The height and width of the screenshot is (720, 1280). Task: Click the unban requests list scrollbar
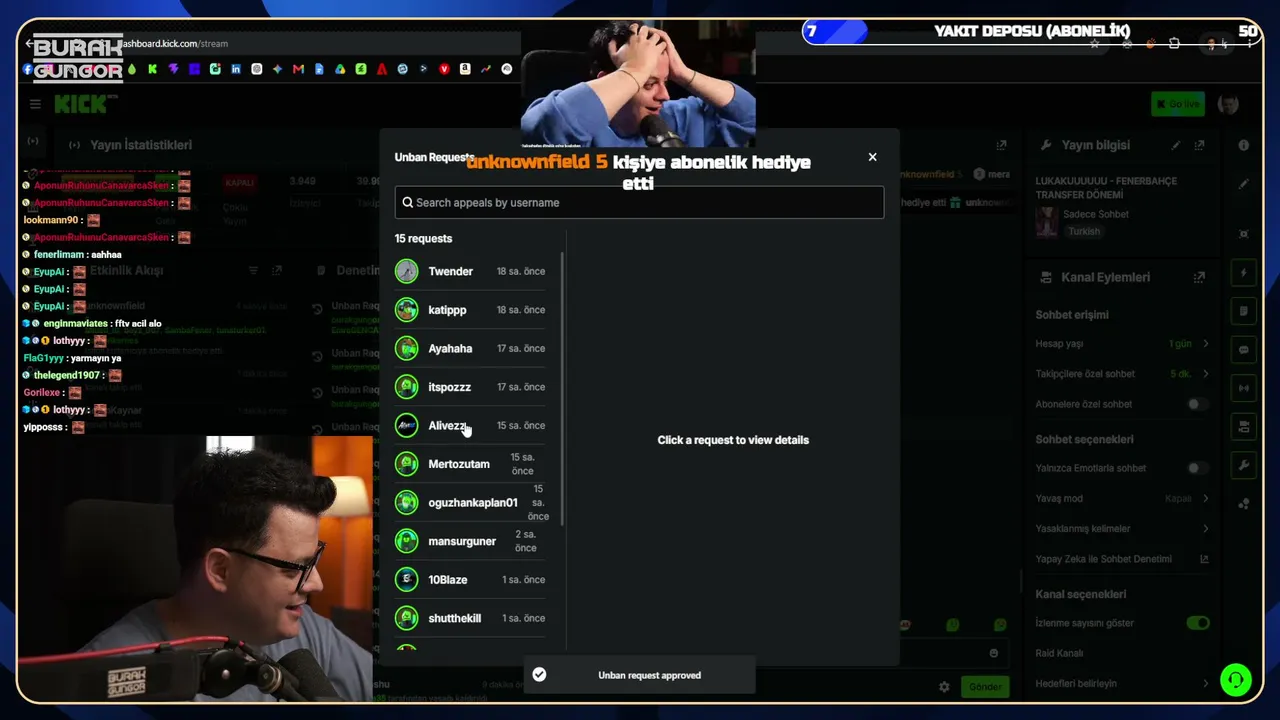pyautogui.click(x=563, y=389)
